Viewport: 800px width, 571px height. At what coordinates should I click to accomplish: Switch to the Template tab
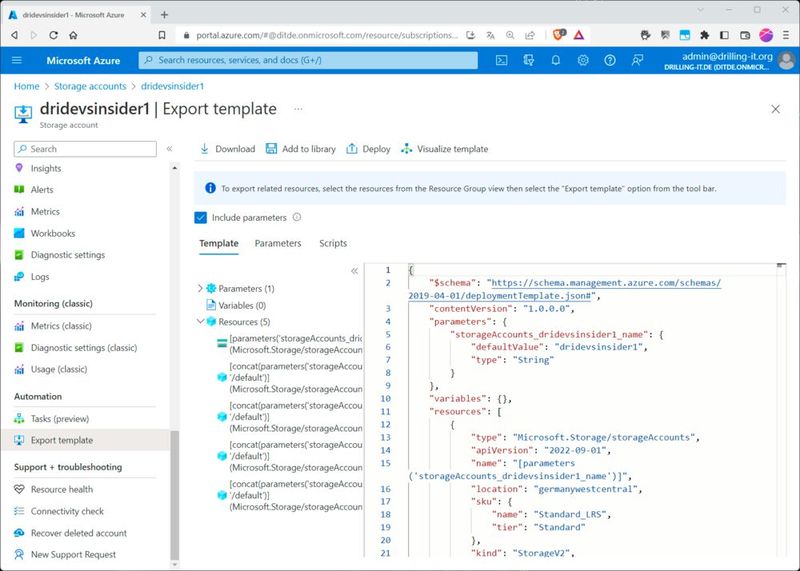[x=218, y=243]
